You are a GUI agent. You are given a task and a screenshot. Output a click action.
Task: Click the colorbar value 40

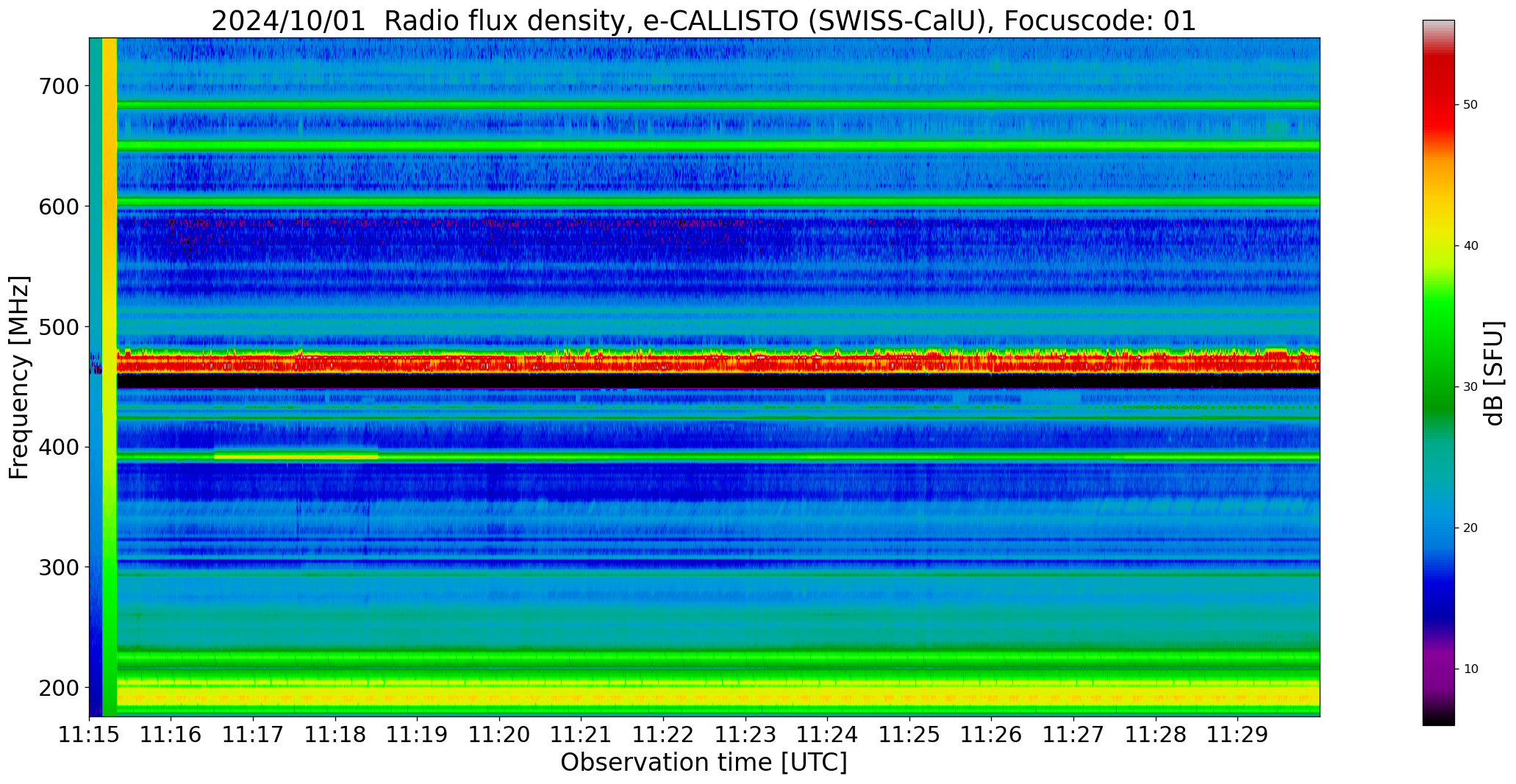pyautogui.click(x=1470, y=246)
